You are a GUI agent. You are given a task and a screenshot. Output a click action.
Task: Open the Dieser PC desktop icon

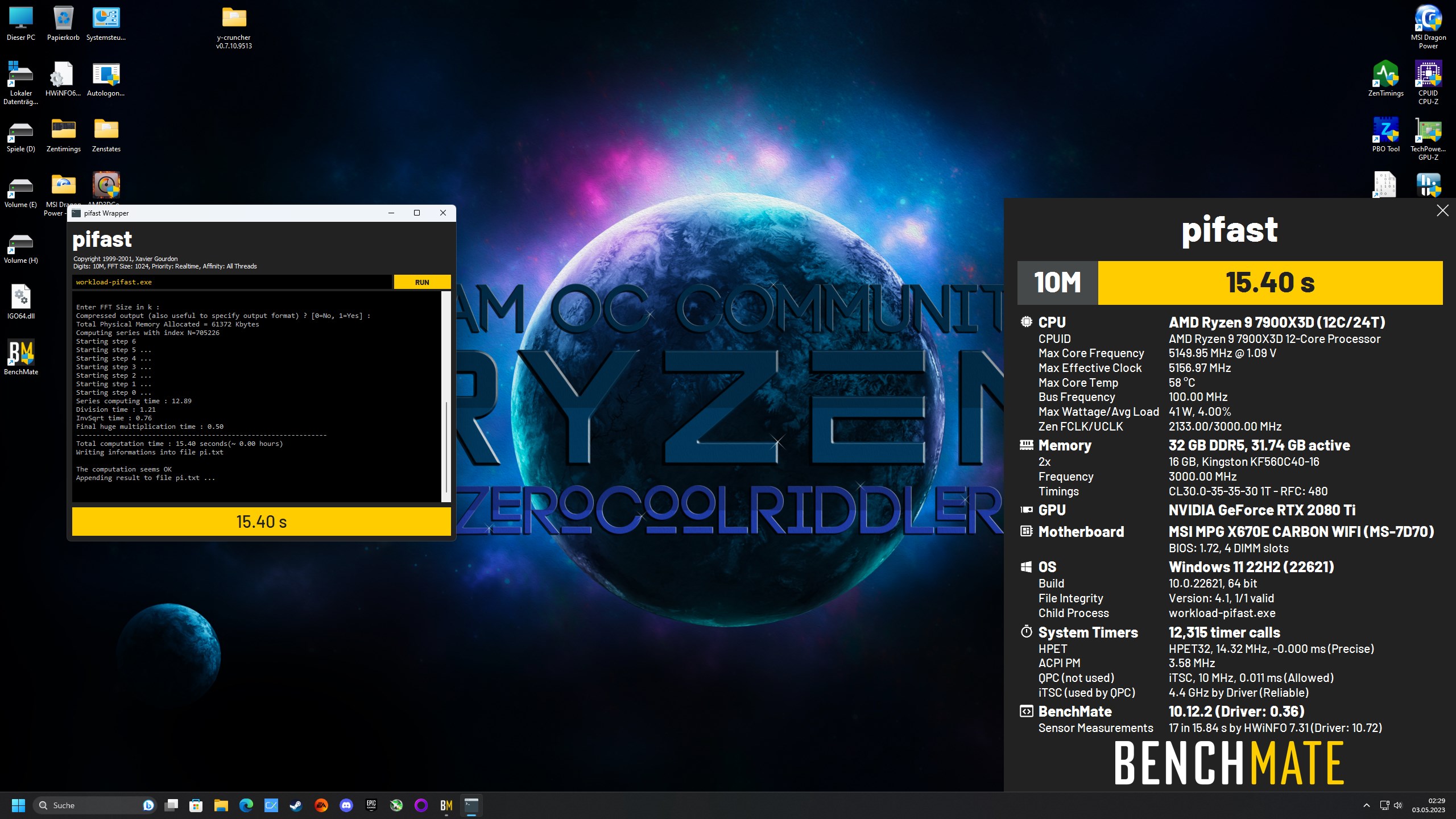21,24
